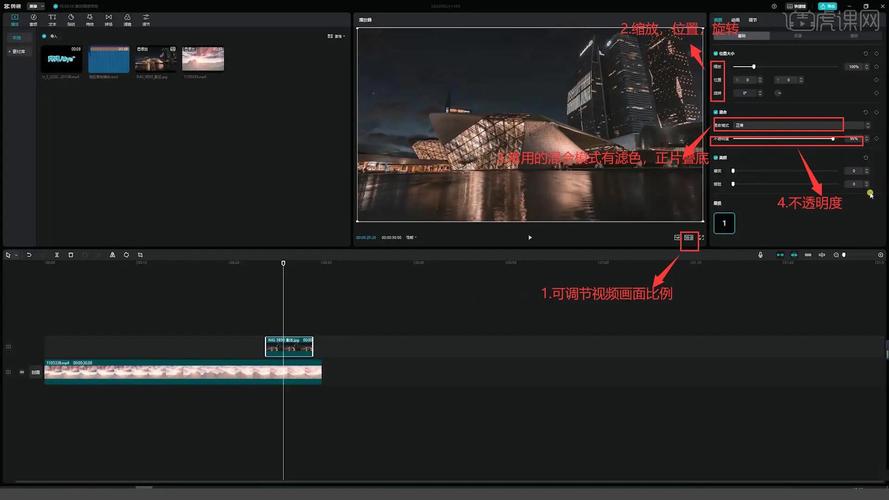889x500 pixels.
Task: Open the Filters panel icon
Action: point(127,20)
